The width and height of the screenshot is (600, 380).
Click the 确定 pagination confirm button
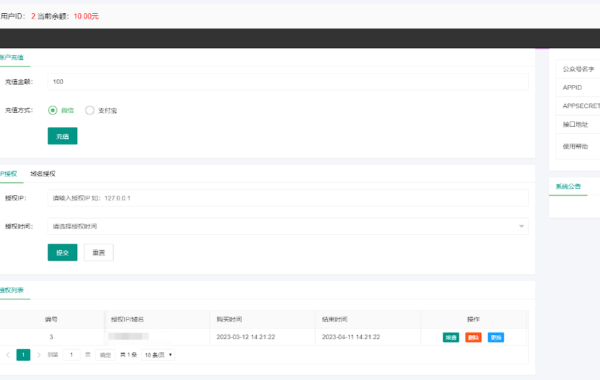[x=105, y=355]
